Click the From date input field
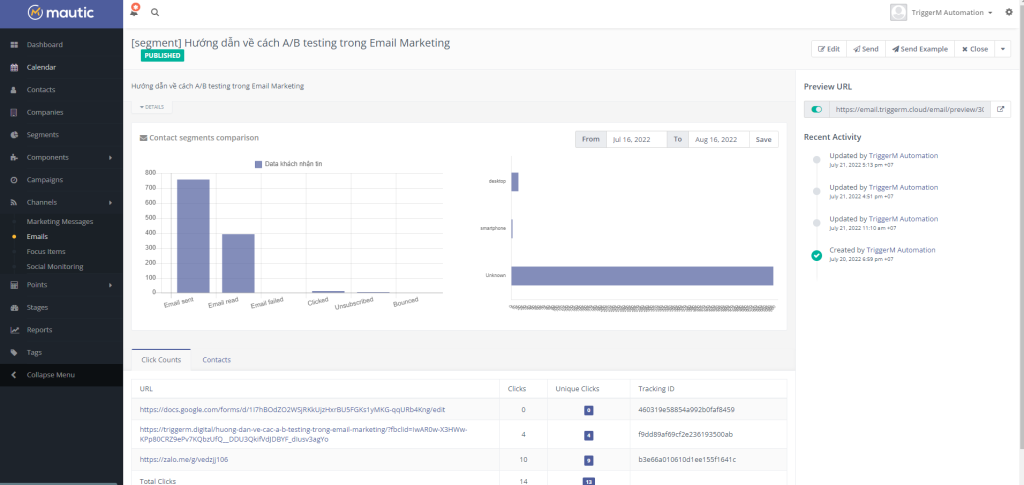Image resolution: width=1024 pixels, height=485 pixels. (636, 139)
